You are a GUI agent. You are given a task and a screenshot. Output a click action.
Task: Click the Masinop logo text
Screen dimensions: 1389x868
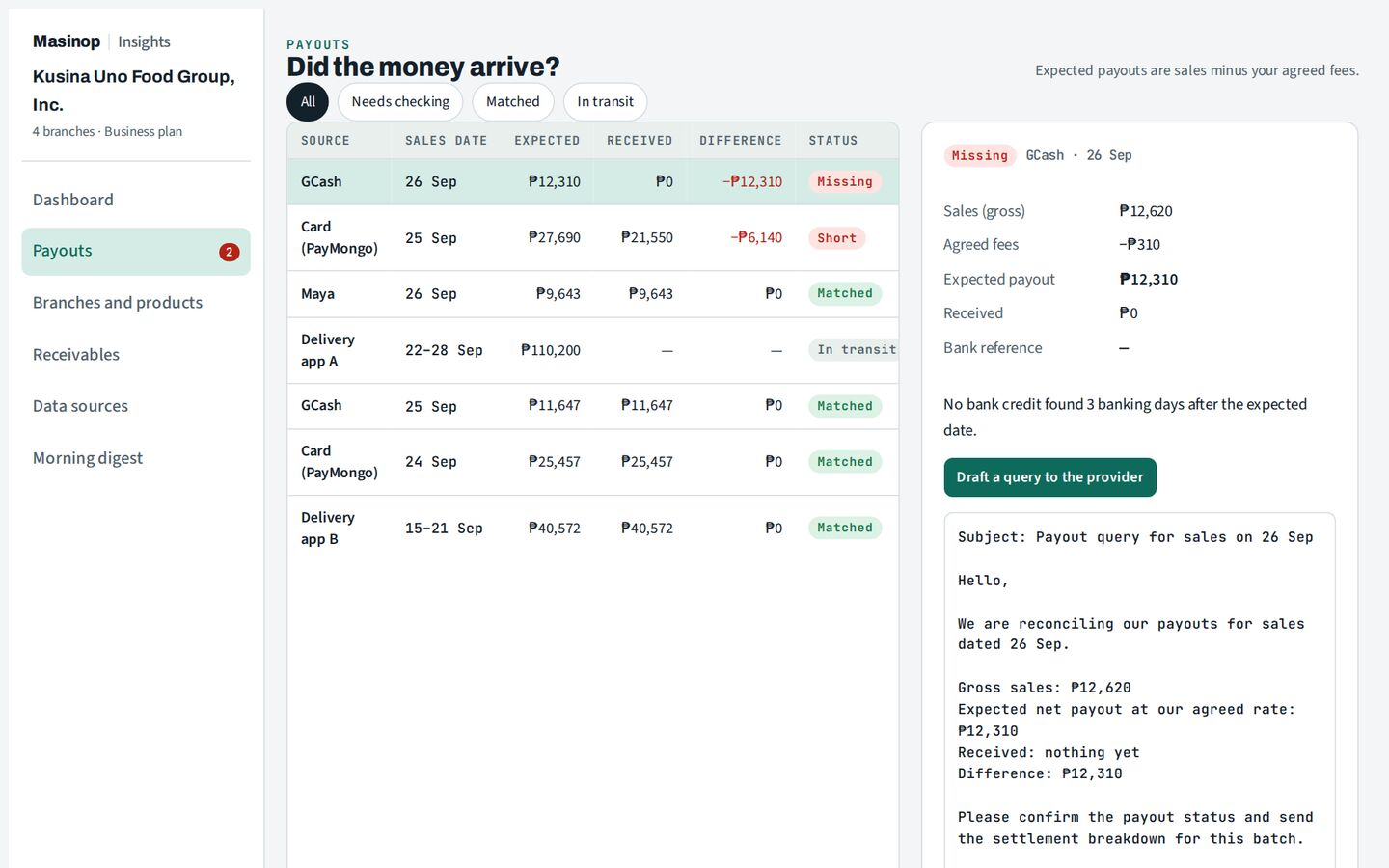pyautogui.click(x=67, y=41)
